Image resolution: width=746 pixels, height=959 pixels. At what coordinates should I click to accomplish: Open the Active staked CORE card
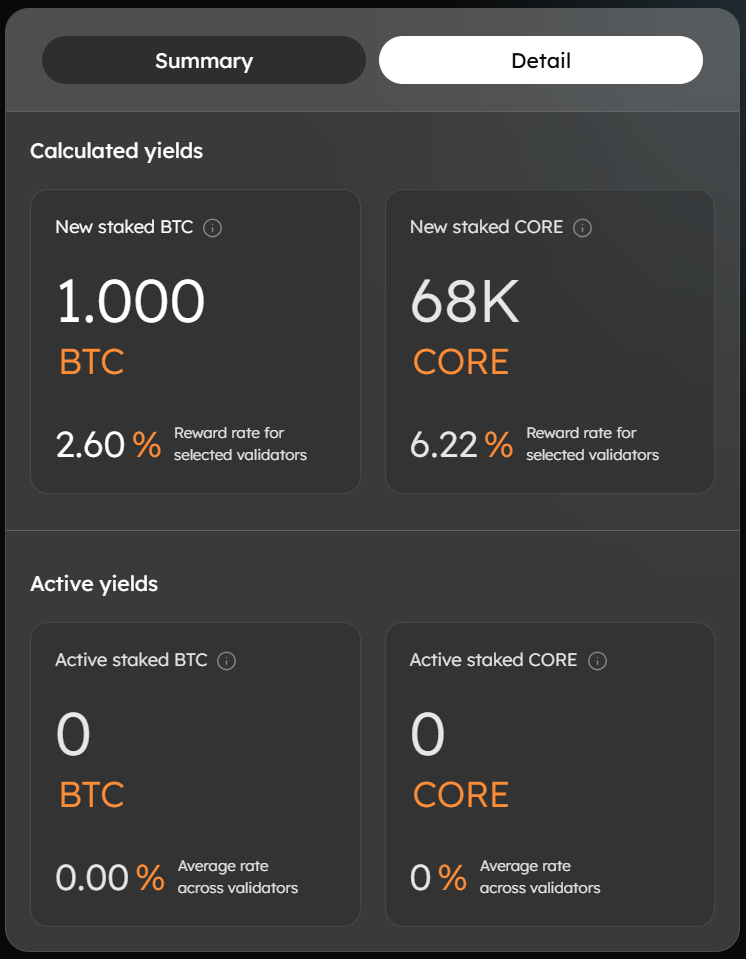coord(549,773)
